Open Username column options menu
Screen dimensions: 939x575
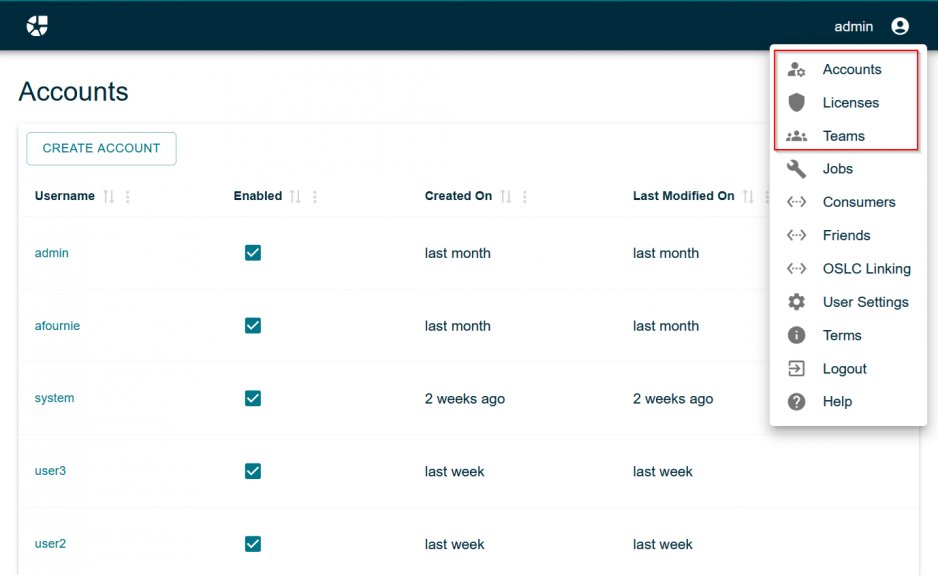tap(127, 197)
